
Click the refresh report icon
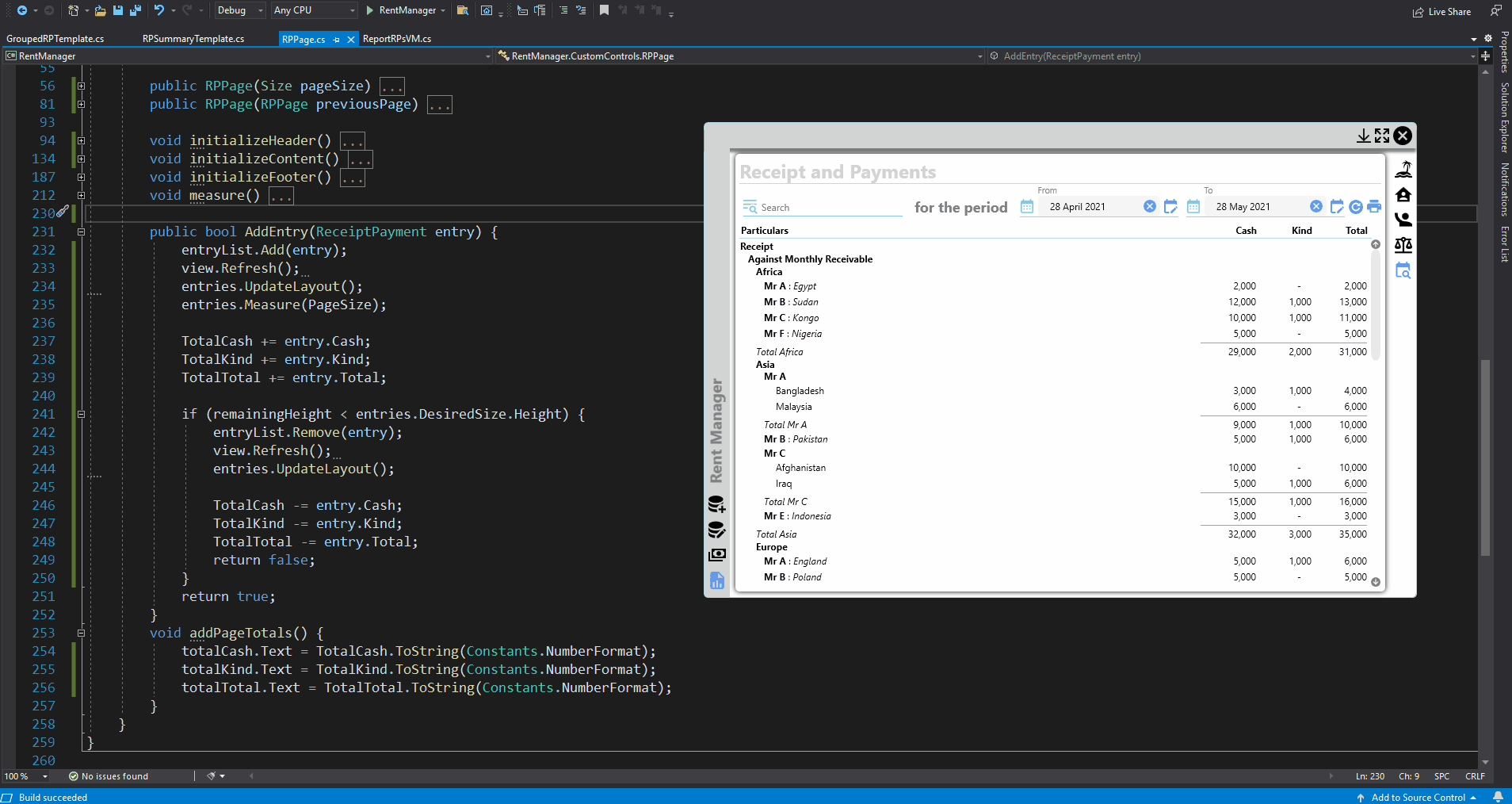tap(1356, 207)
